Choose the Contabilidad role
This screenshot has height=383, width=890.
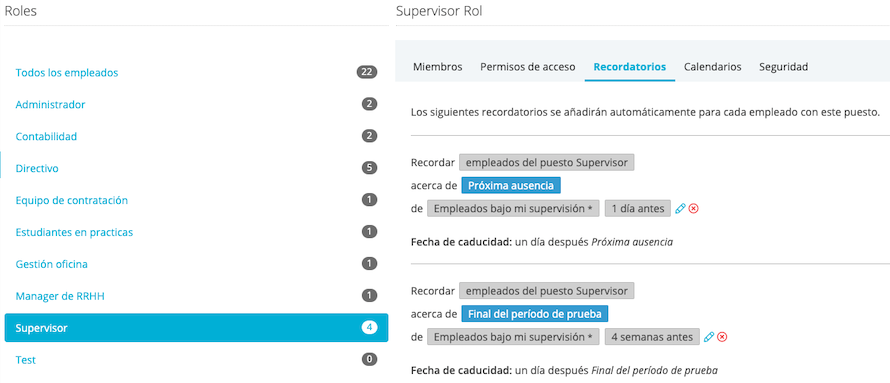coord(196,136)
